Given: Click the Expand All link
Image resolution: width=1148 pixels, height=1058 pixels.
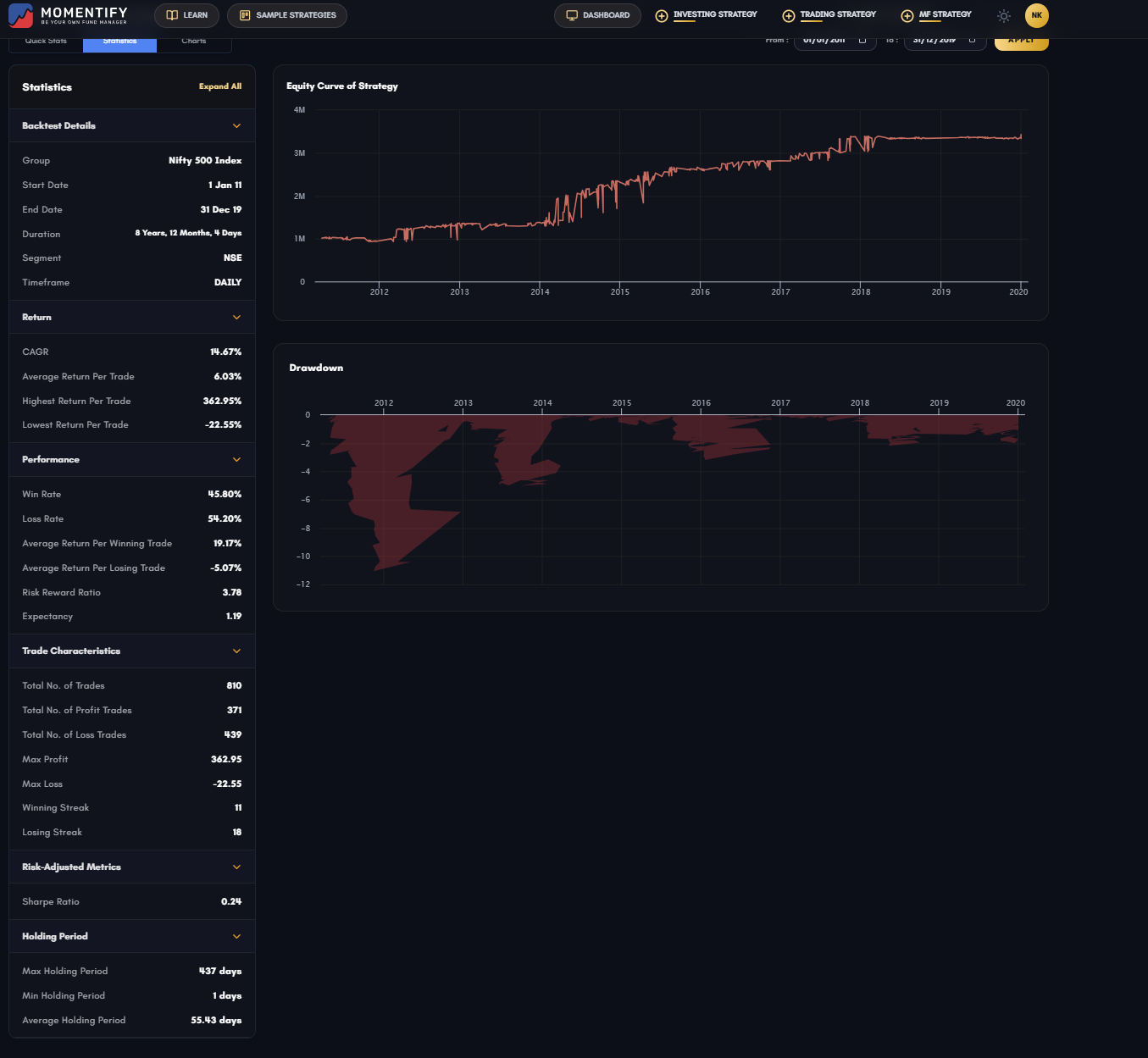Looking at the screenshot, I should 220,86.
